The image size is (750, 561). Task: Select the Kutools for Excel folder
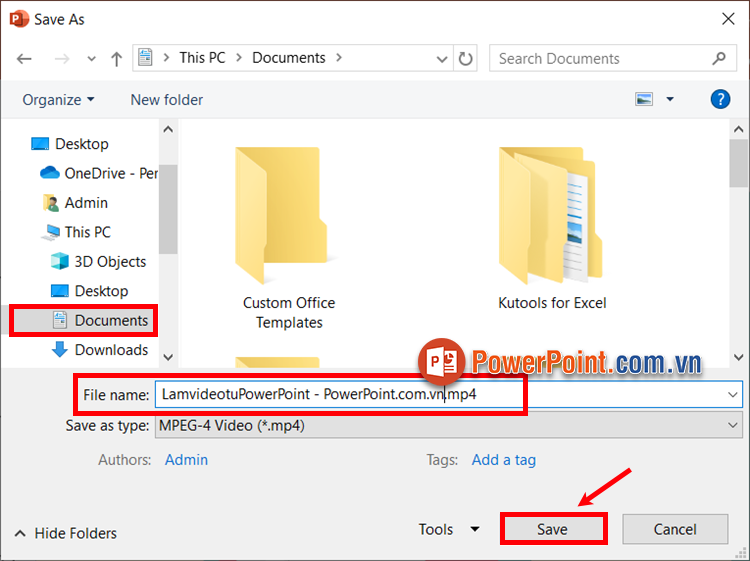click(x=552, y=228)
